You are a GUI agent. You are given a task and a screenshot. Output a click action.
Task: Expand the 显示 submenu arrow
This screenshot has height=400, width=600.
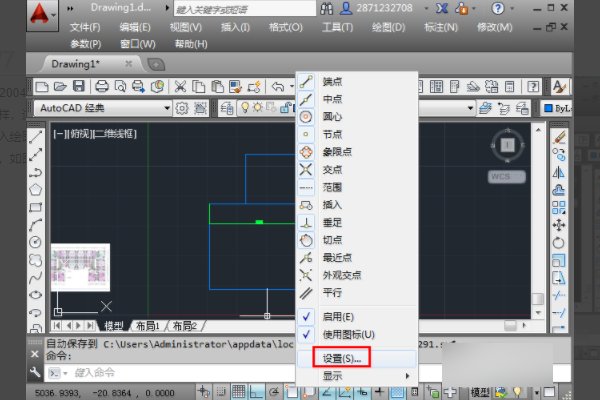click(408, 376)
